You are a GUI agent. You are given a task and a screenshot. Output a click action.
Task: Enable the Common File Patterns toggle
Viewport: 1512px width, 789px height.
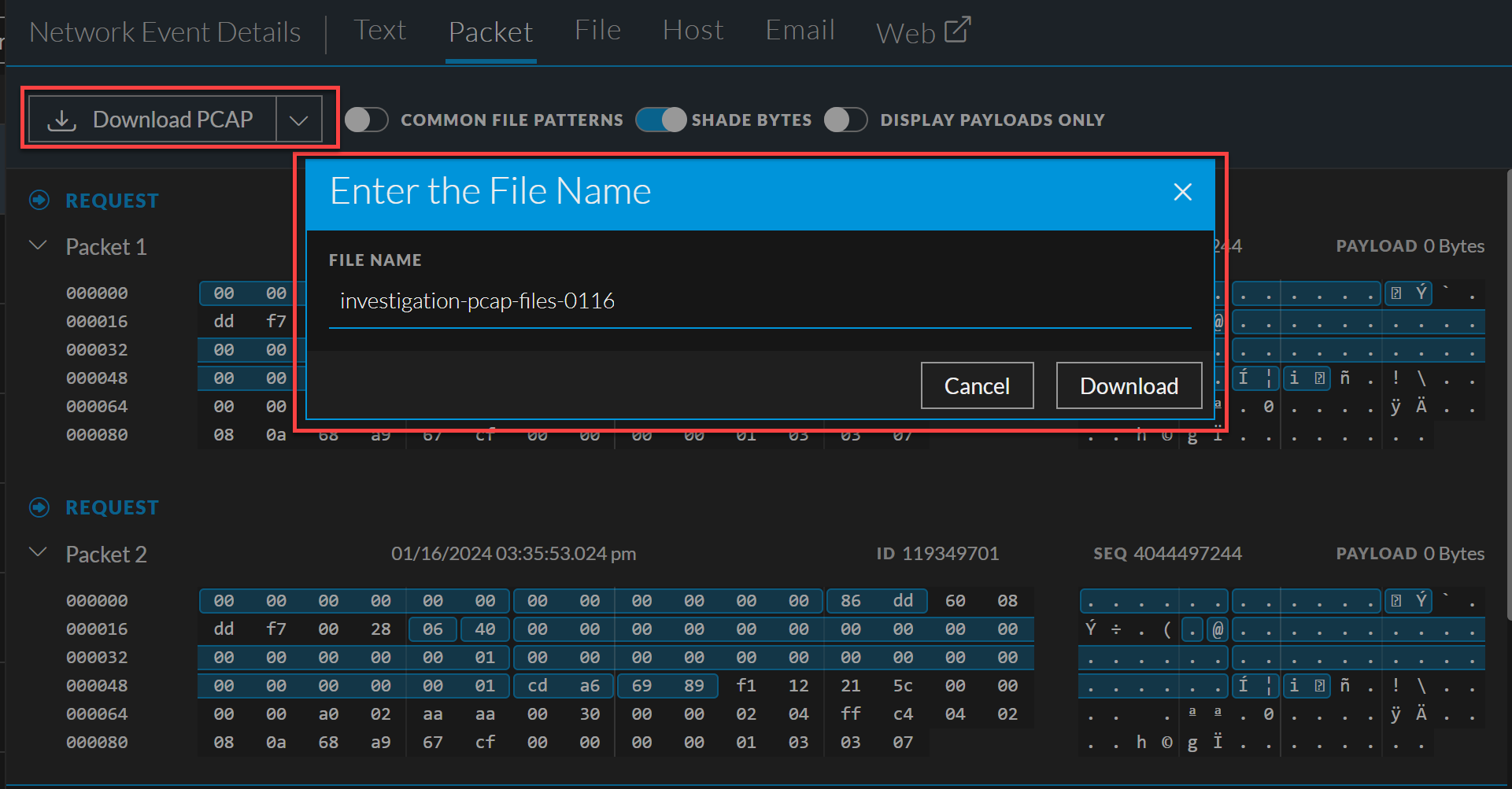pos(366,120)
